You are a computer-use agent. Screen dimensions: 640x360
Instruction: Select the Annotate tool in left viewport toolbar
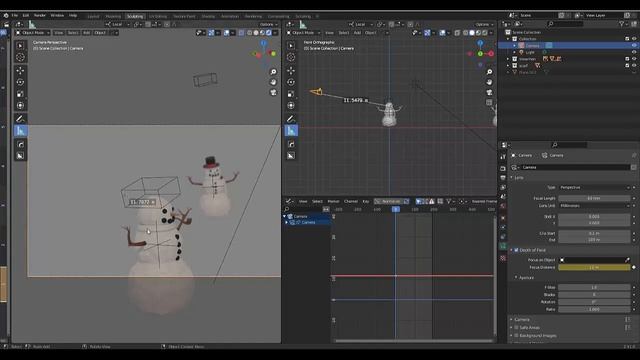[x=20, y=119]
